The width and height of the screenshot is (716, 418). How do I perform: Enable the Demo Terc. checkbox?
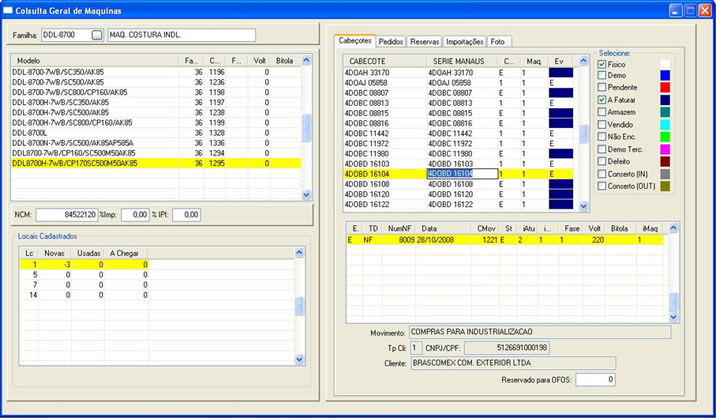pos(602,149)
